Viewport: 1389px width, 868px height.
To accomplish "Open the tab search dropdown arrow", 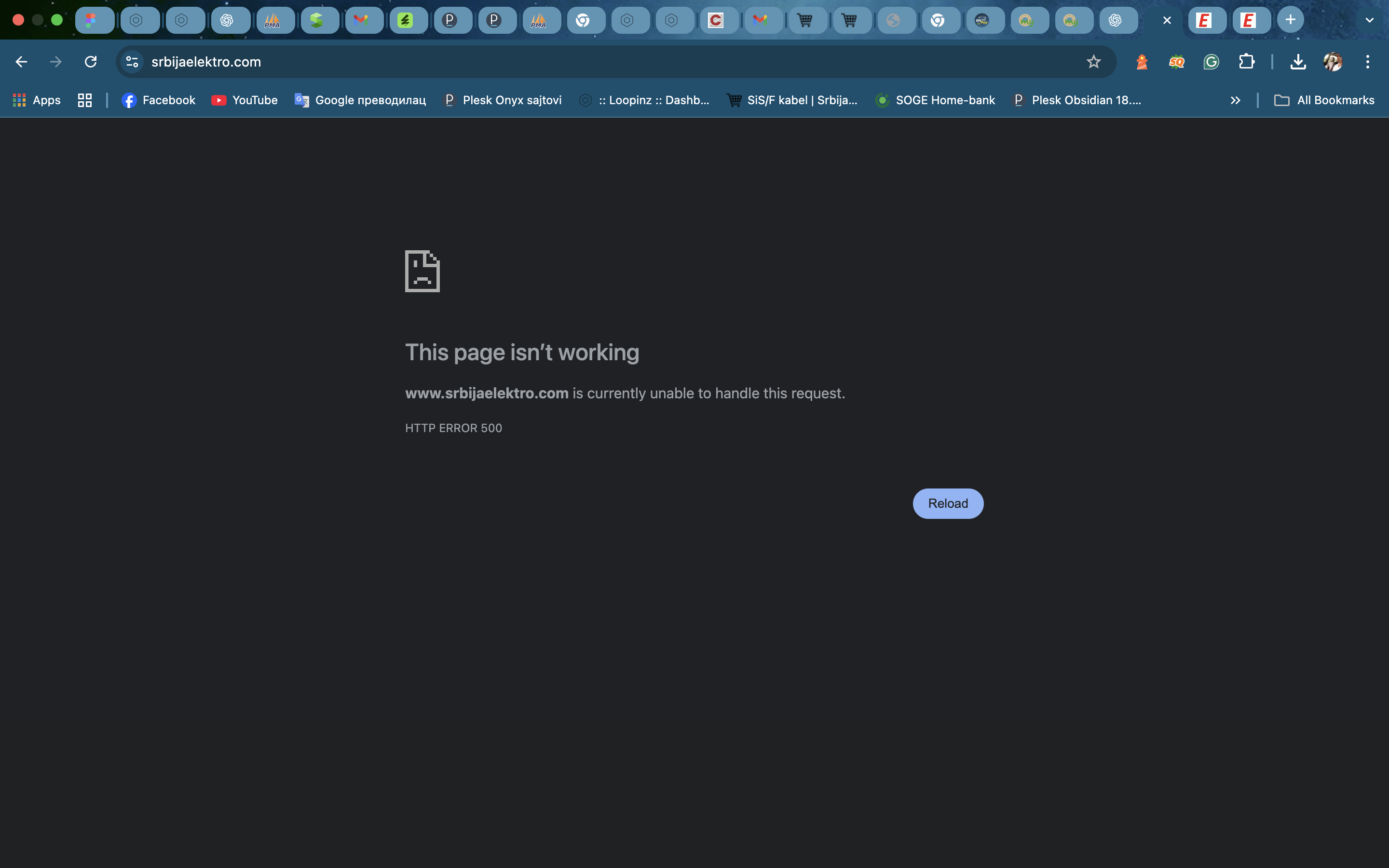I will pyautogui.click(x=1370, y=20).
